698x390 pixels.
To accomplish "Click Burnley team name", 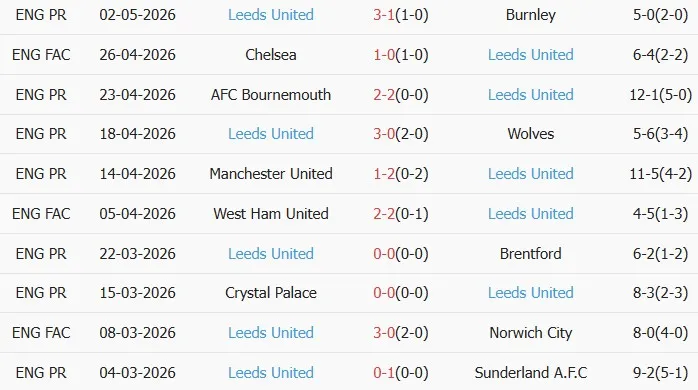I will pos(531,15).
